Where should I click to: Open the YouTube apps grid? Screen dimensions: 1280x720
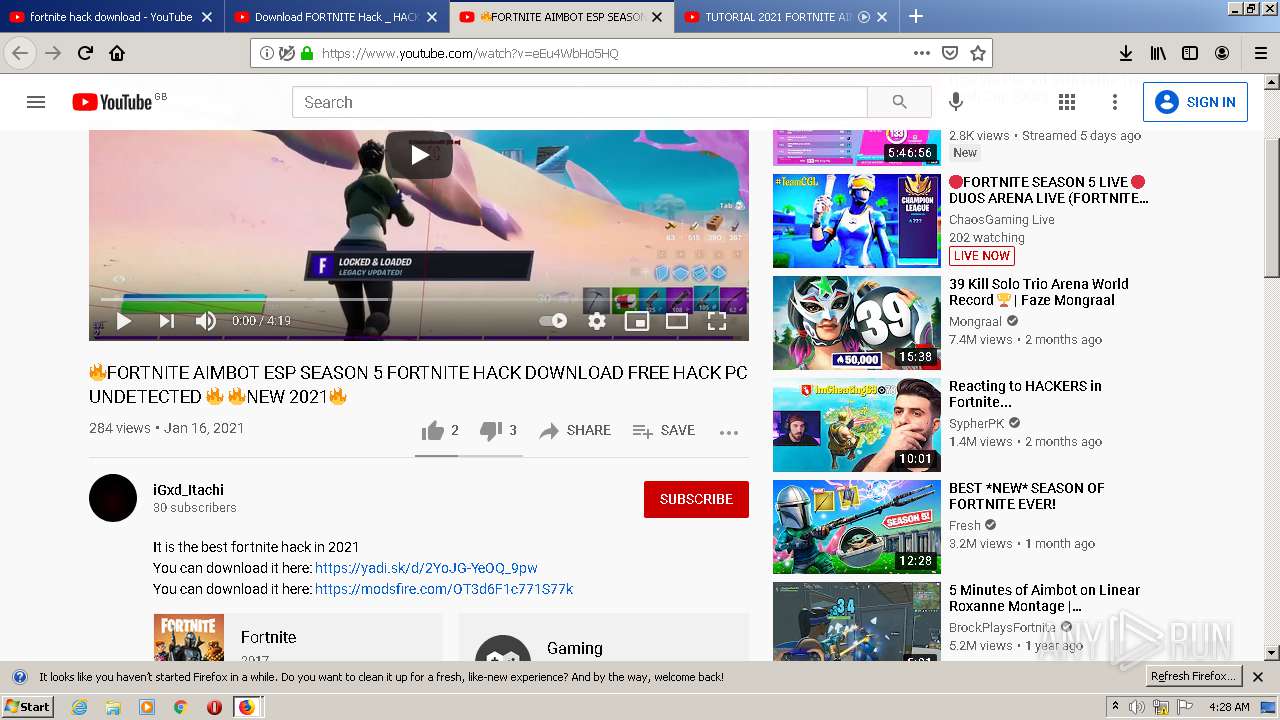coord(1067,102)
